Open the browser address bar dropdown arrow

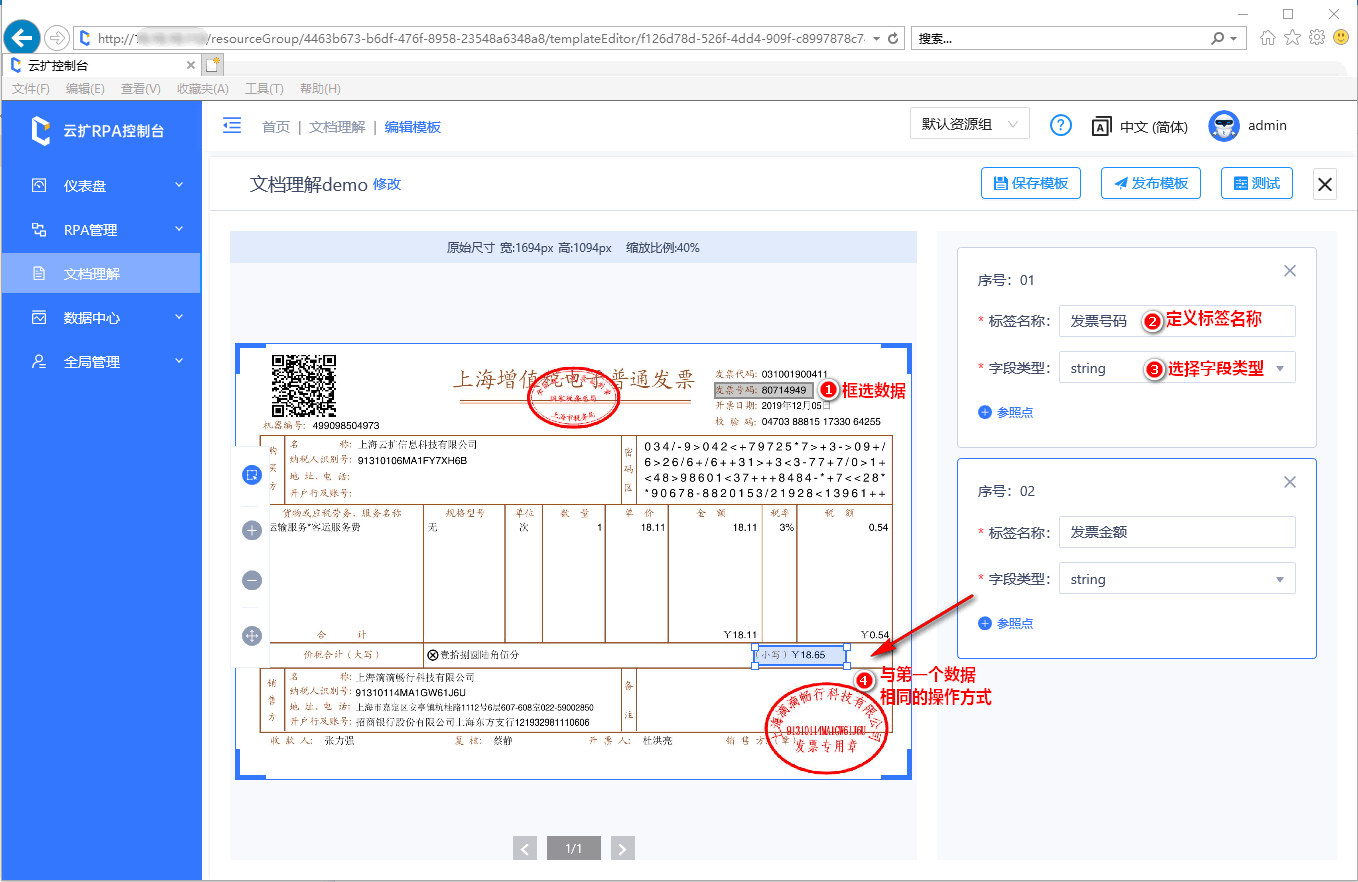877,38
